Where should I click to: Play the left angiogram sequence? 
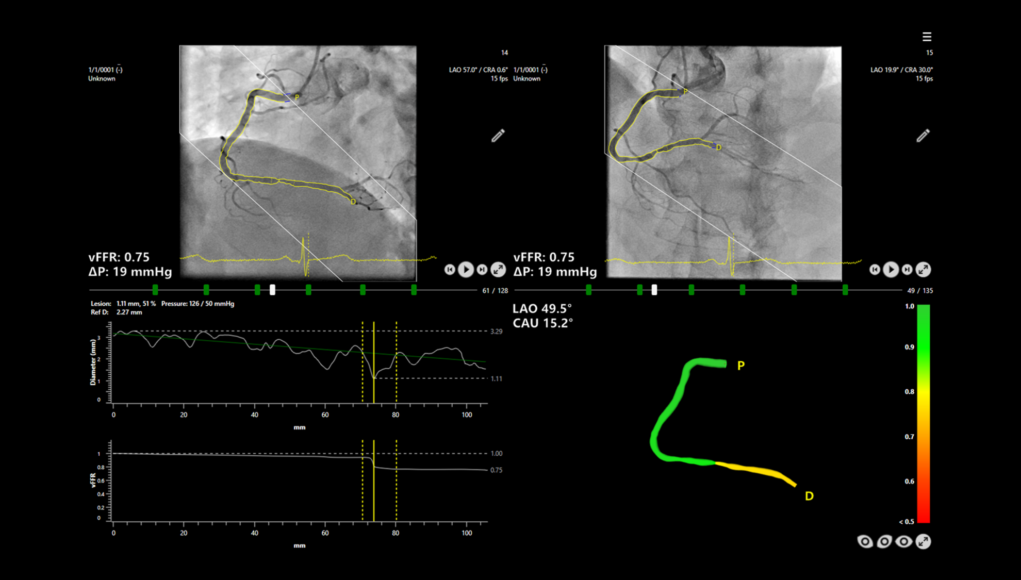[466, 269]
